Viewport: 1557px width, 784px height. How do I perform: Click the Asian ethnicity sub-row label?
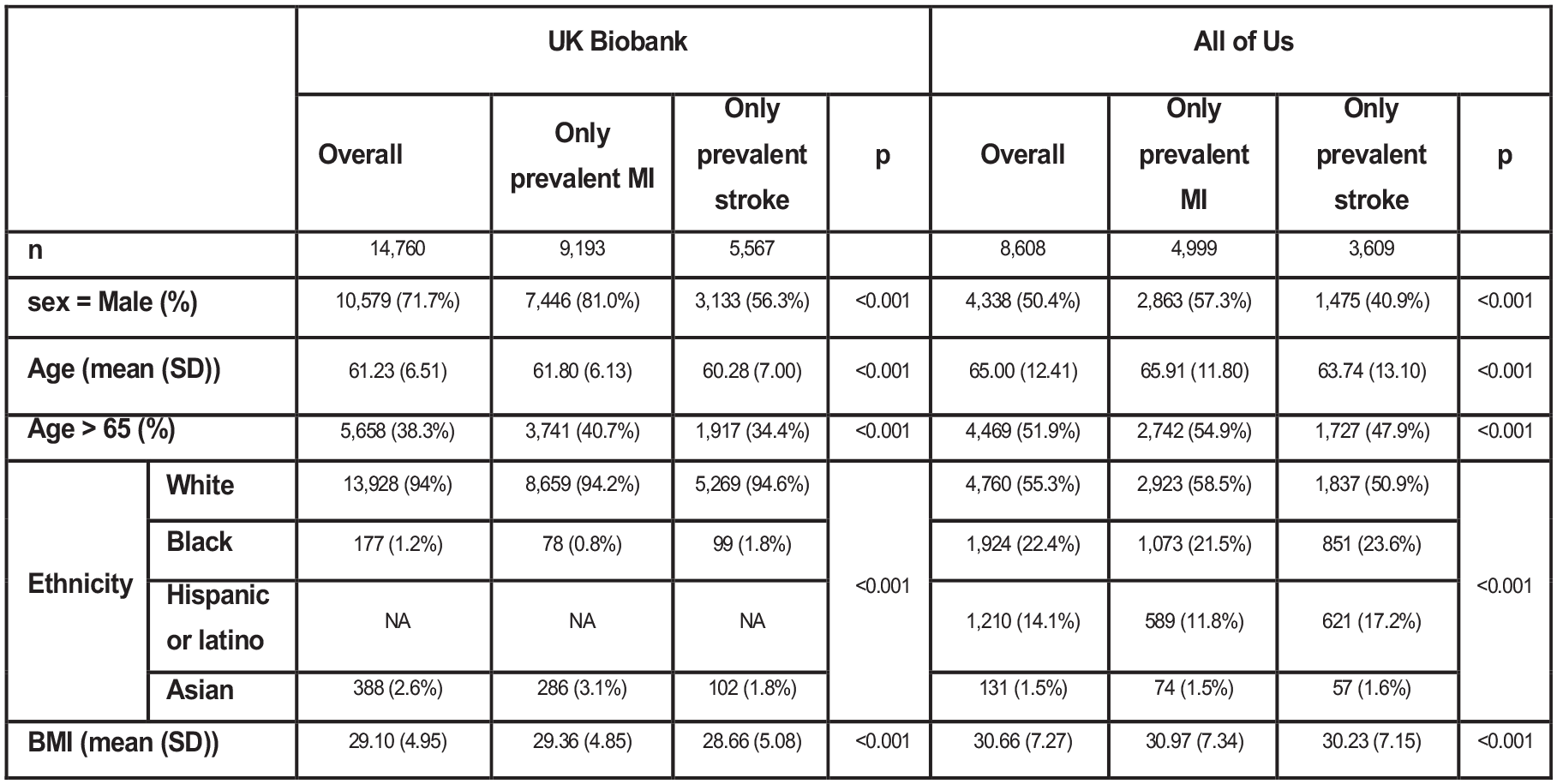(x=200, y=691)
